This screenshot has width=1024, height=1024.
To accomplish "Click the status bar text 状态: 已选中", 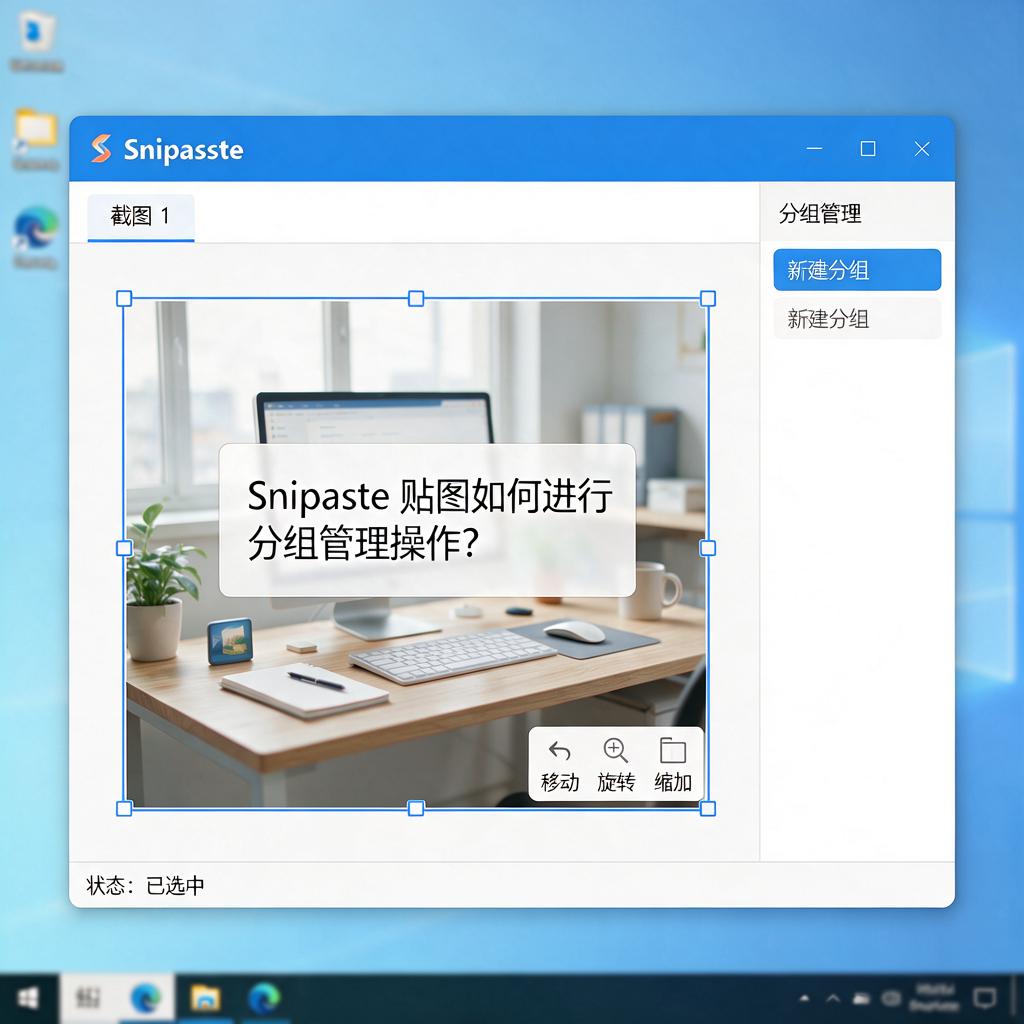I will (x=145, y=886).
